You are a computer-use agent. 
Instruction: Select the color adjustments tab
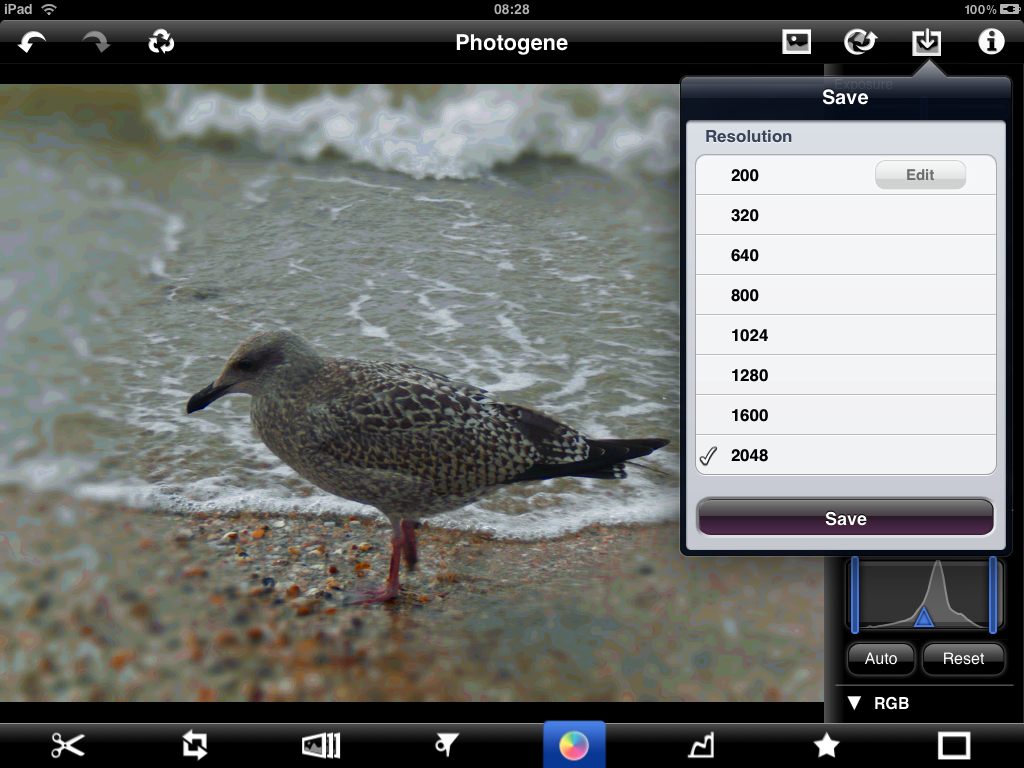pyautogui.click(x=574, y=745)
